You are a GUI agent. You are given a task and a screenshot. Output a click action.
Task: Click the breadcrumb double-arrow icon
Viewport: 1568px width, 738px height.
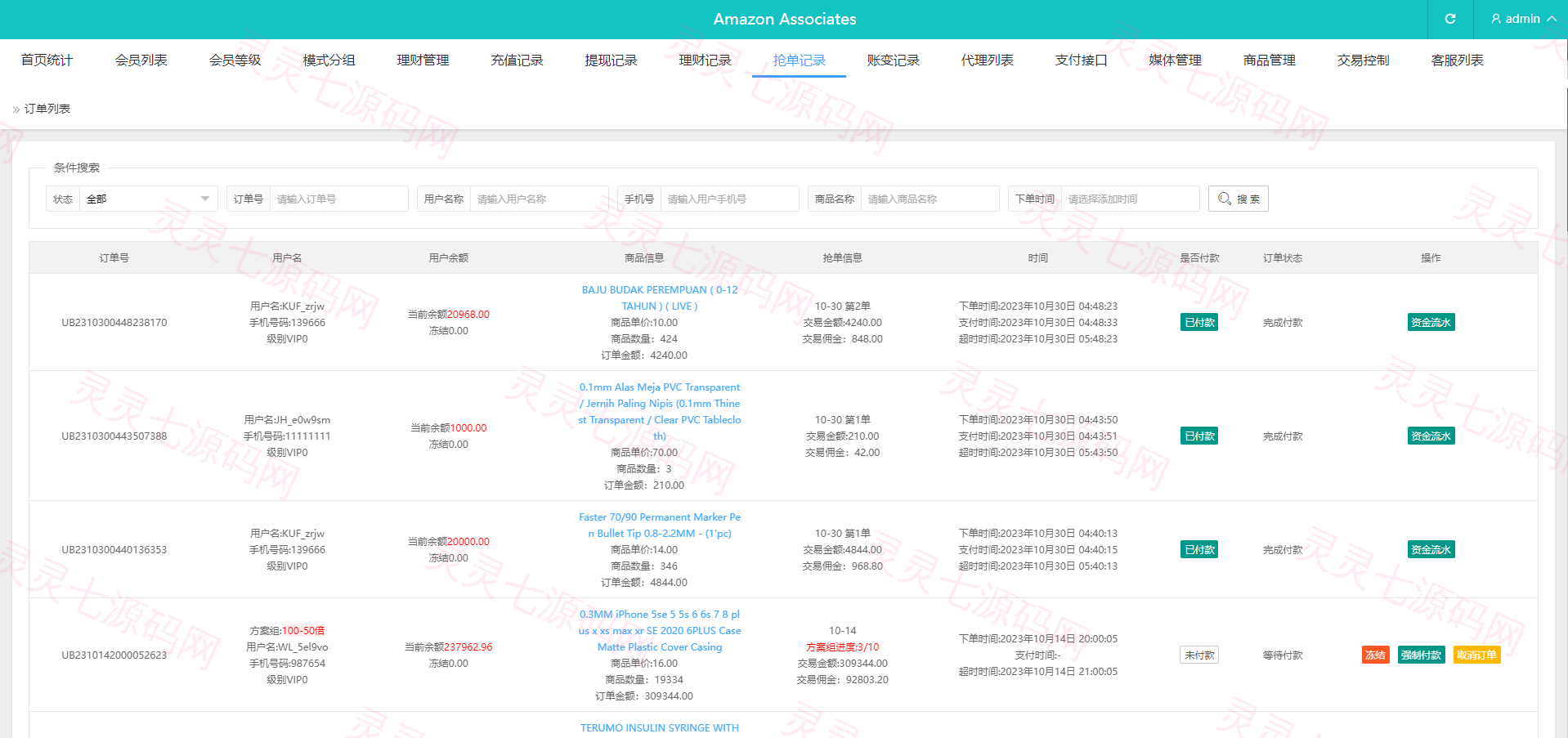[x=16, y=109]
